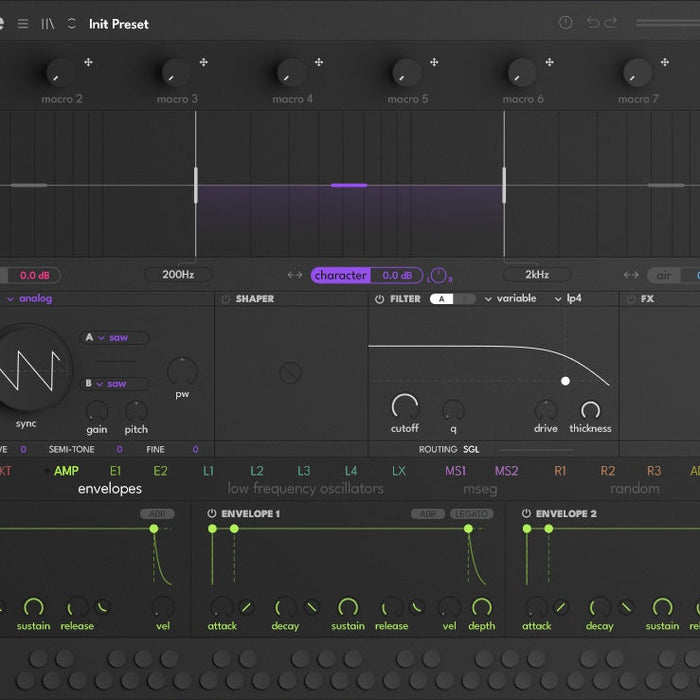Toggle ADR mode on Envelope 1
This screenshot has height=700, width=700.
point(428,514)
